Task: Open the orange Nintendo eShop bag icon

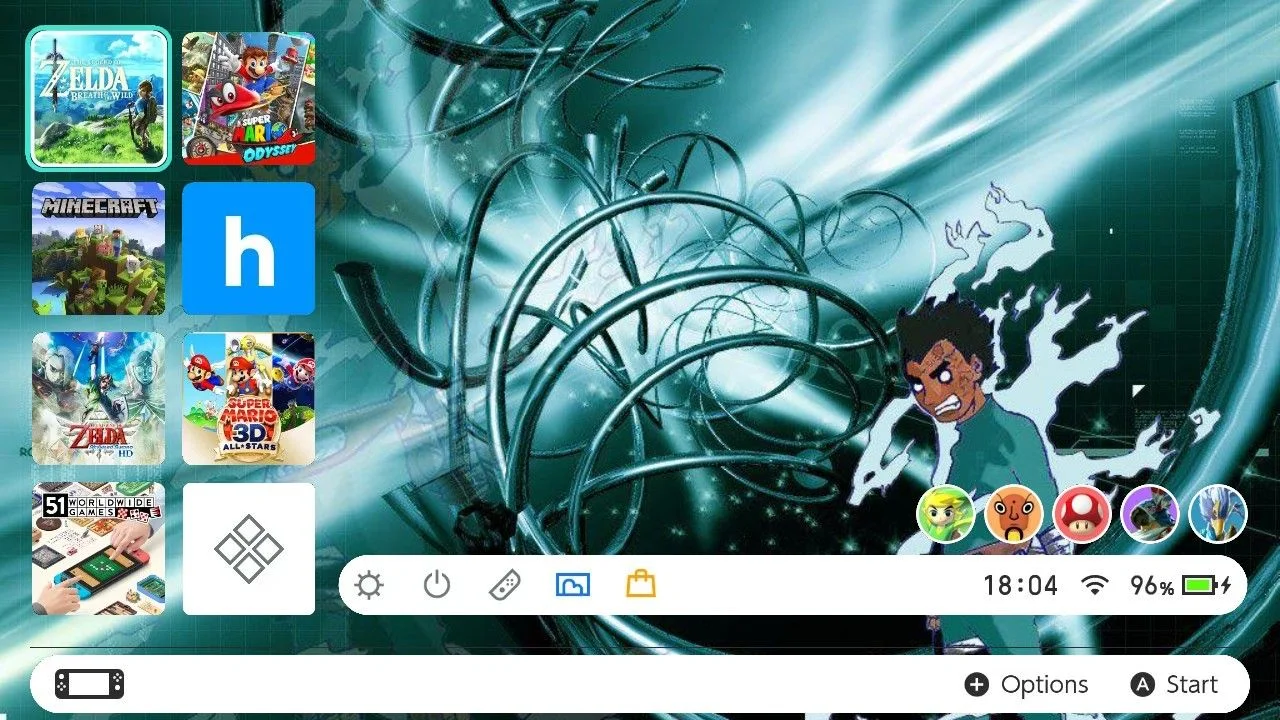Action: 641,584
